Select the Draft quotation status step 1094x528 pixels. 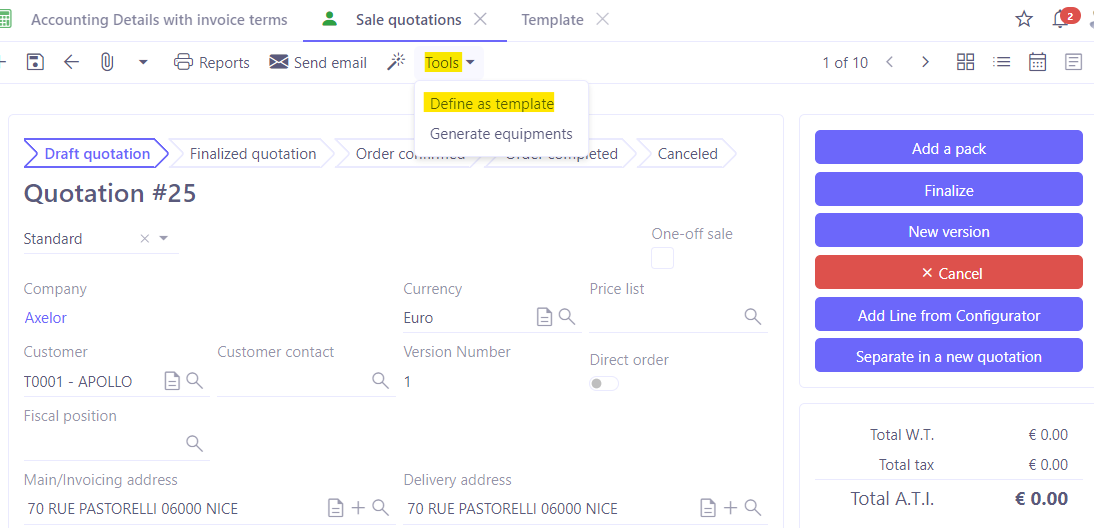pos(97,153)
